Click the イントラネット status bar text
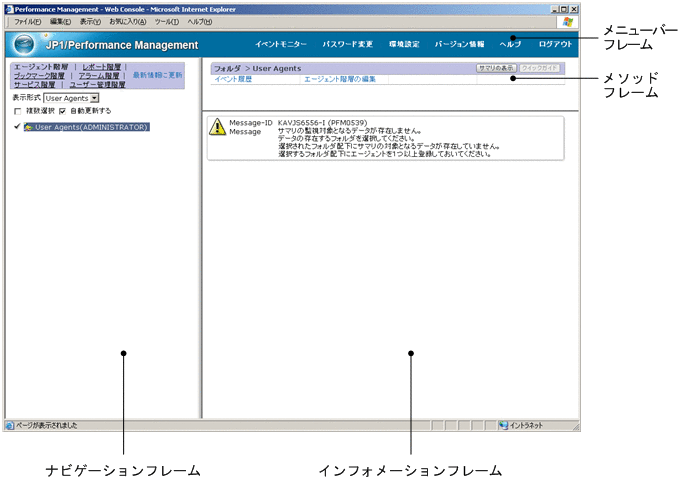The height and width of the screenshot is (483, 680). click(526, 425)
